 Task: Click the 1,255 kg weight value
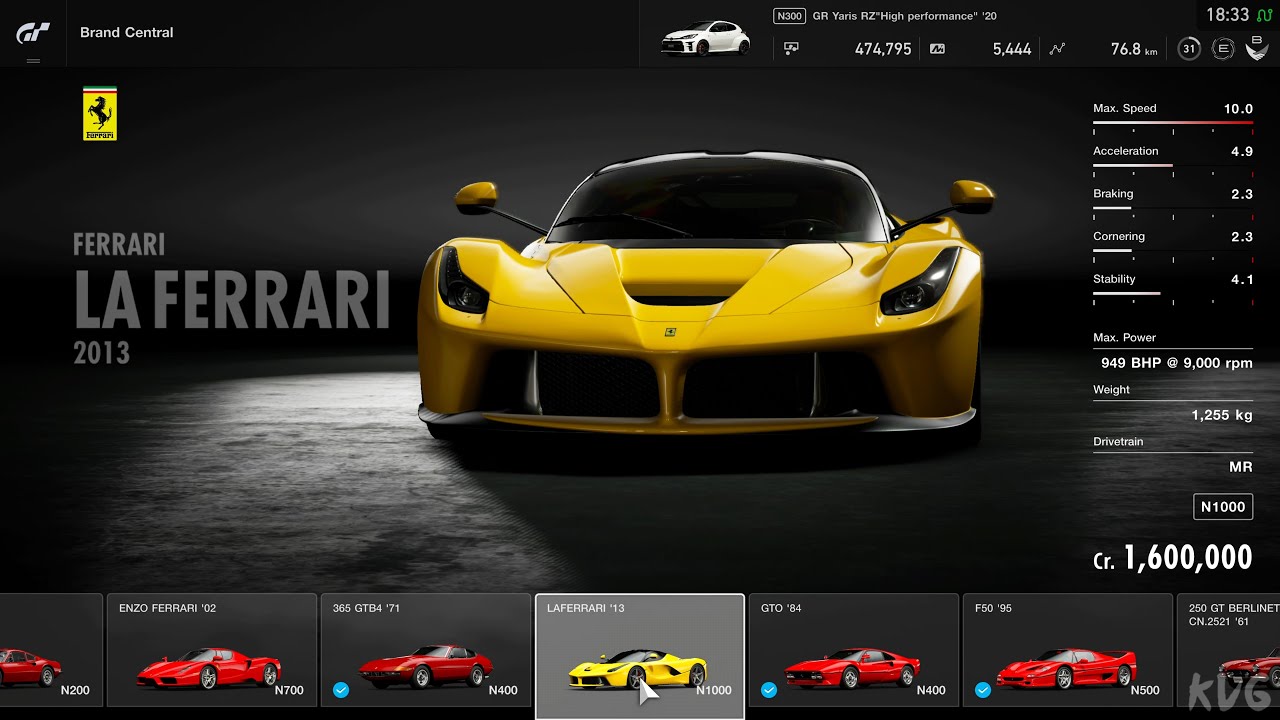(x=1222, y=415)
